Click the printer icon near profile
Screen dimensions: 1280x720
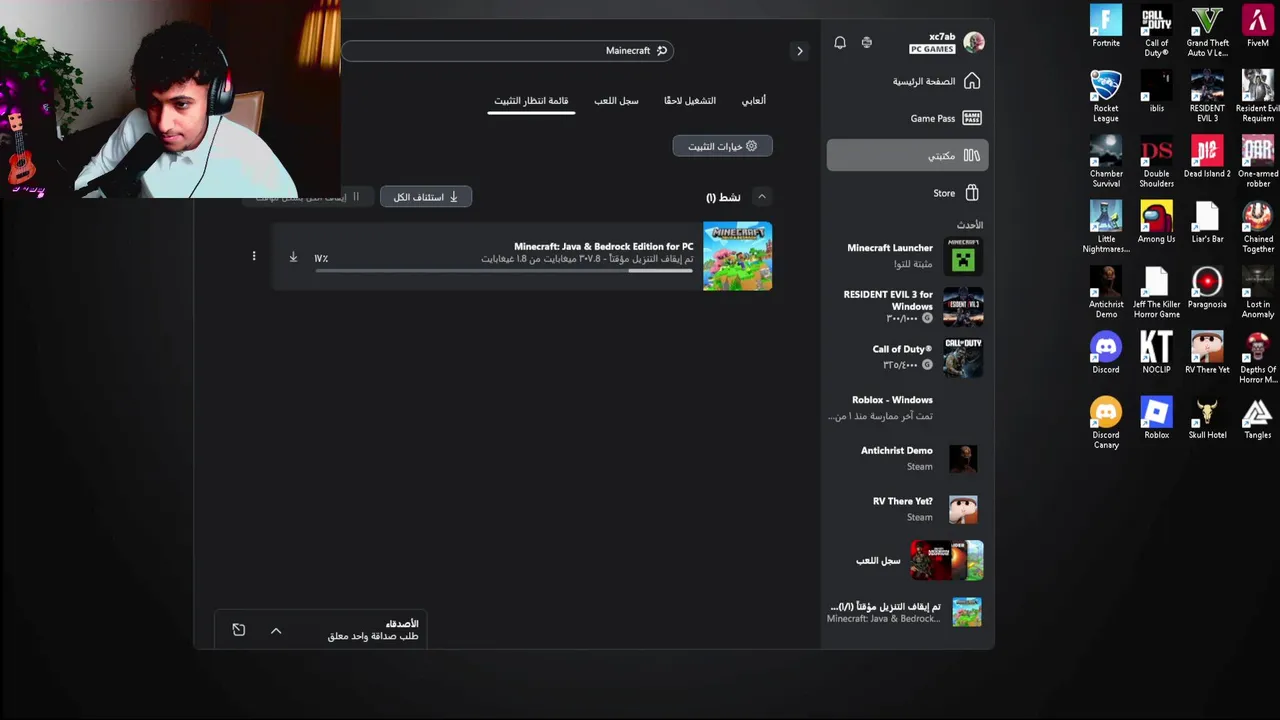click(x=867, y=43)
